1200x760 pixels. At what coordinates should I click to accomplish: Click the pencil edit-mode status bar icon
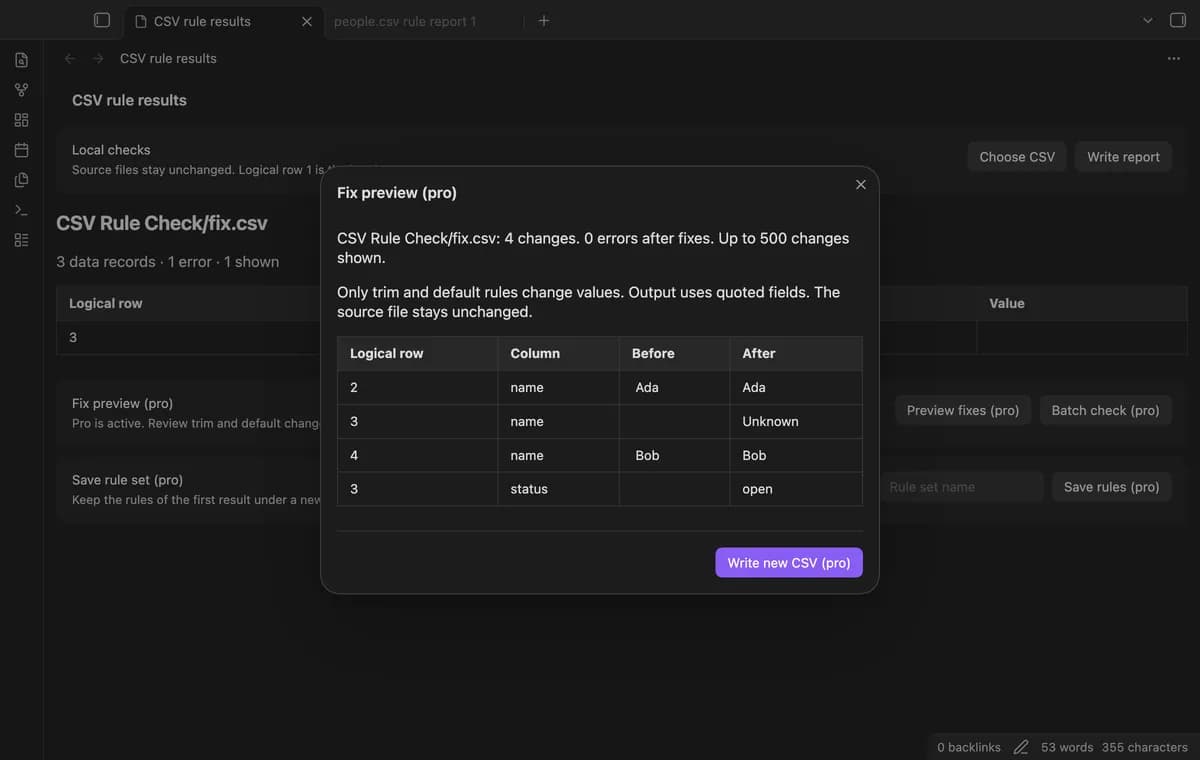coord(1021,747)
